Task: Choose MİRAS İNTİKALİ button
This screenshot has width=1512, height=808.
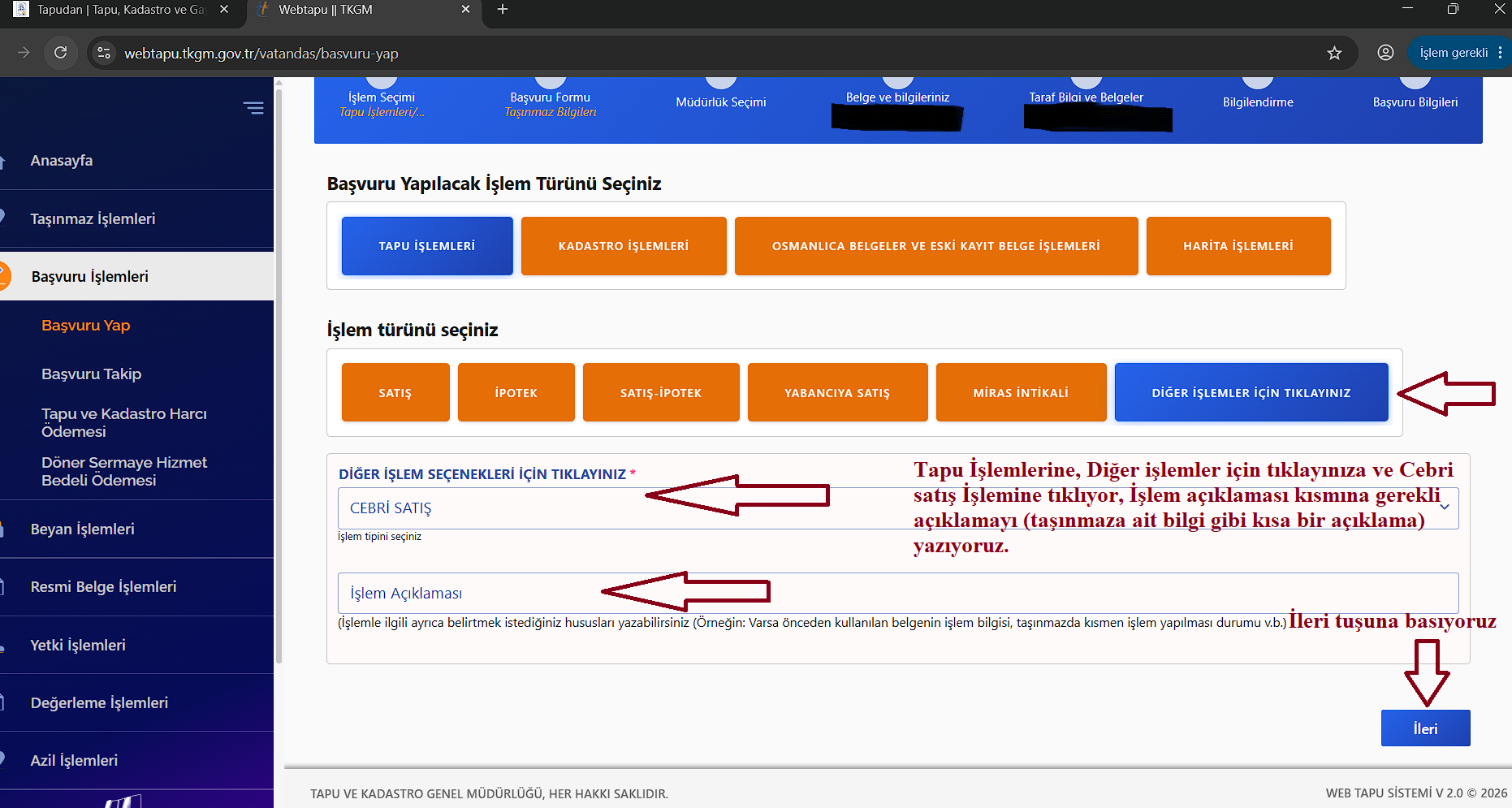Action: click(1021, 392)
